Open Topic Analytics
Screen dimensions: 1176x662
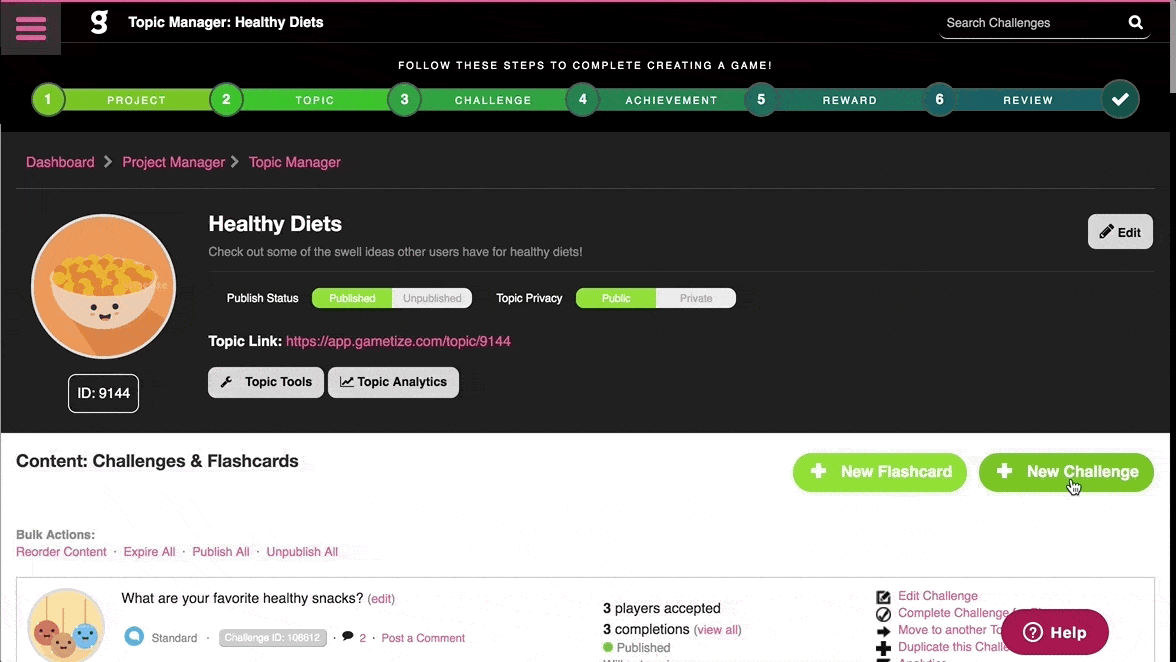click(x=393, y=382)
